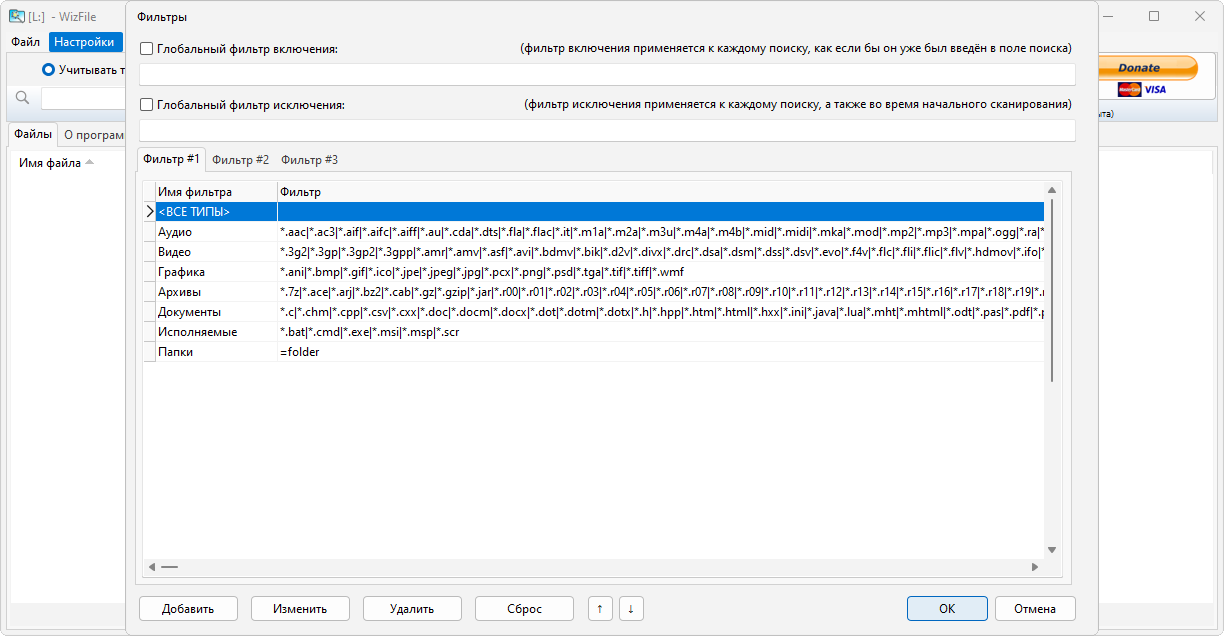1224x636 pixels.
Task: Click the vertical scrollbar thumb of filter list
Action: 1051,291
